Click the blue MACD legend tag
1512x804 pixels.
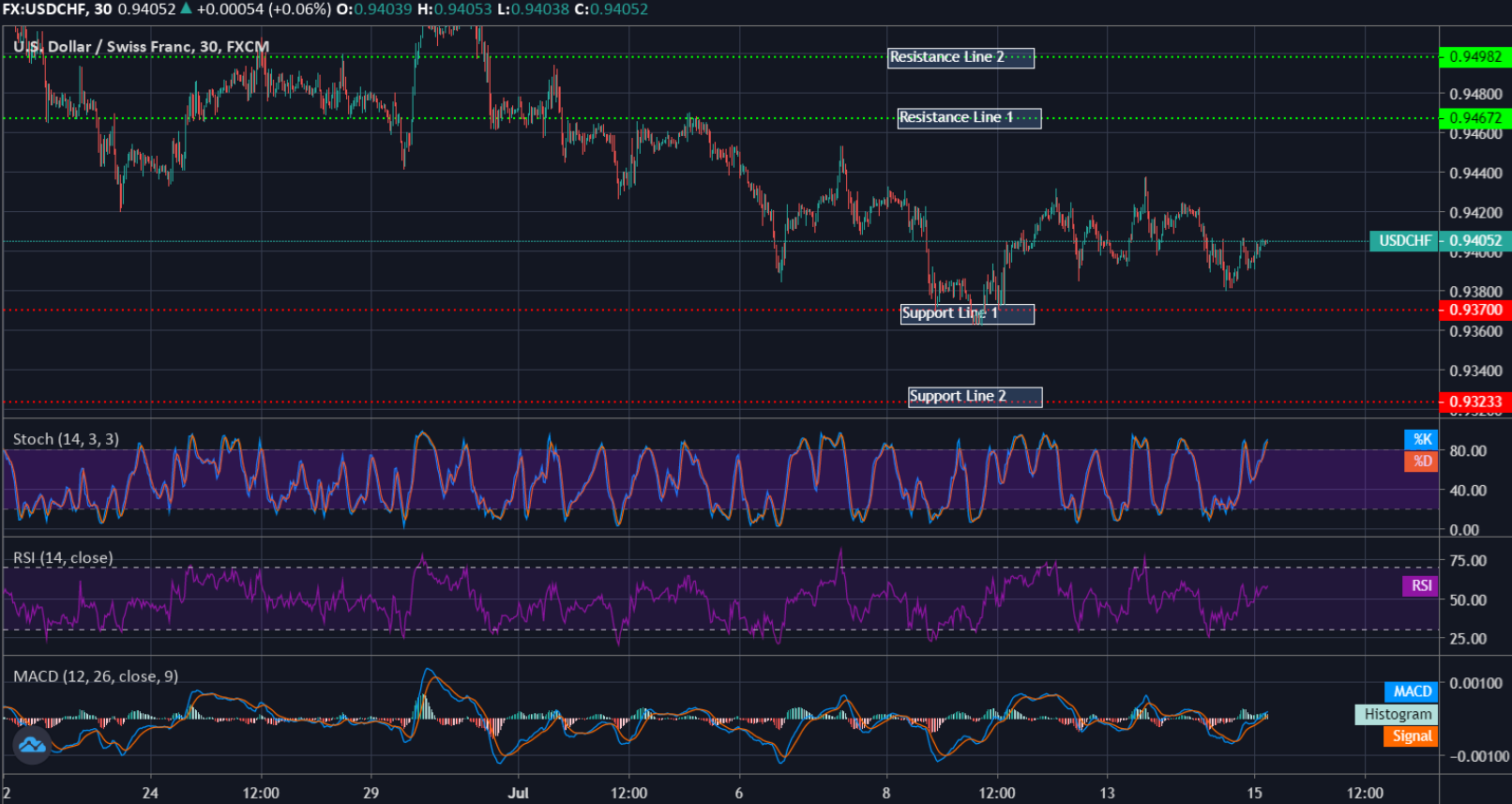(x=1412, y=691)
